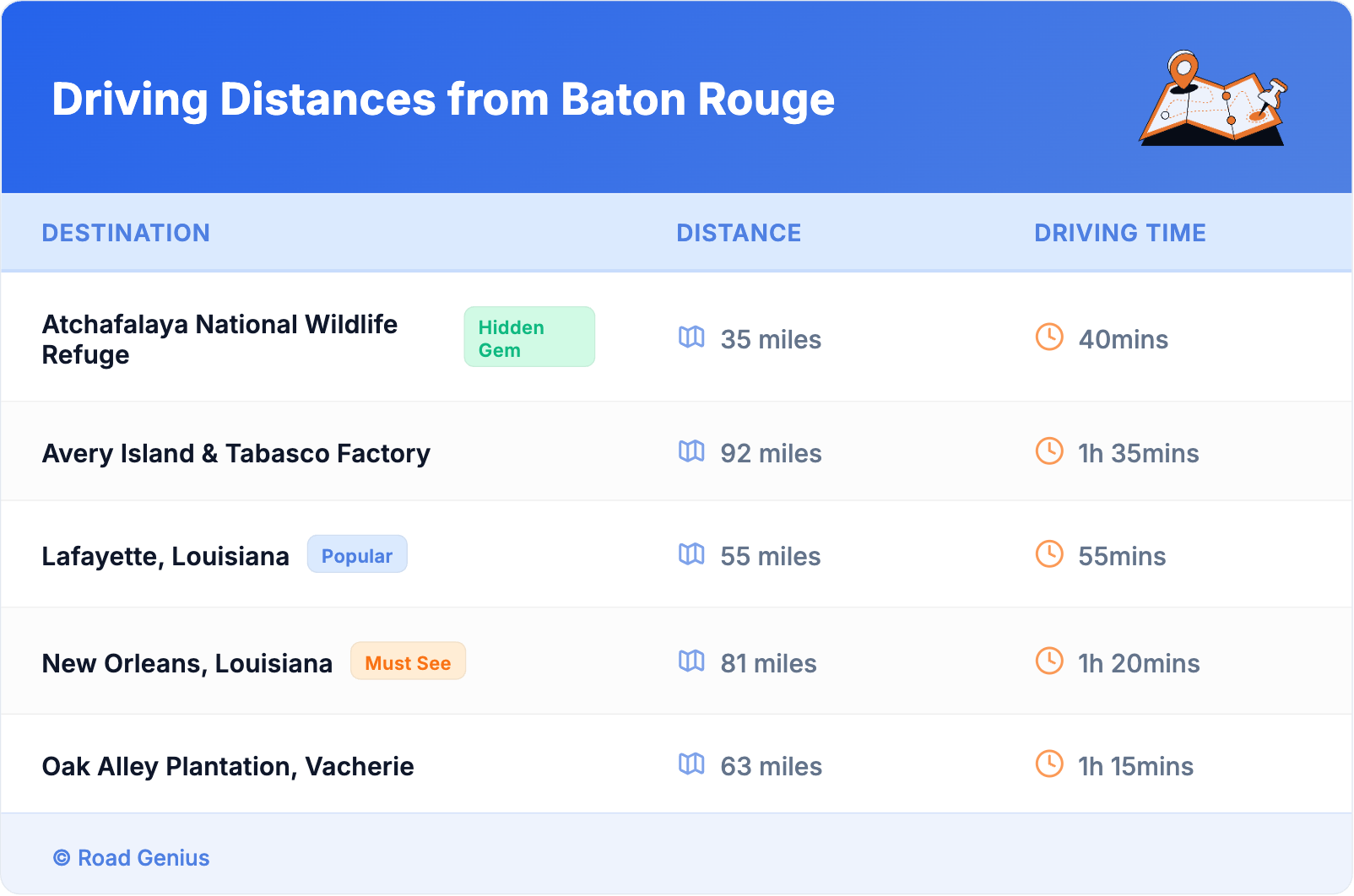Image resolution: width=1354 pixels, height=896 pixels.
Task: Click the map icon beside 63 miles
Action: (x=691, y=764)
